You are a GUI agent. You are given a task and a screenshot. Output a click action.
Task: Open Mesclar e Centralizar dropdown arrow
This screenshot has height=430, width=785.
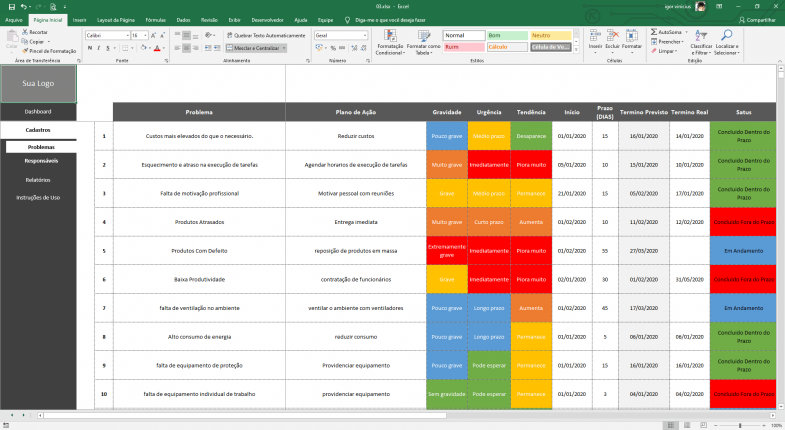(283, 47)
